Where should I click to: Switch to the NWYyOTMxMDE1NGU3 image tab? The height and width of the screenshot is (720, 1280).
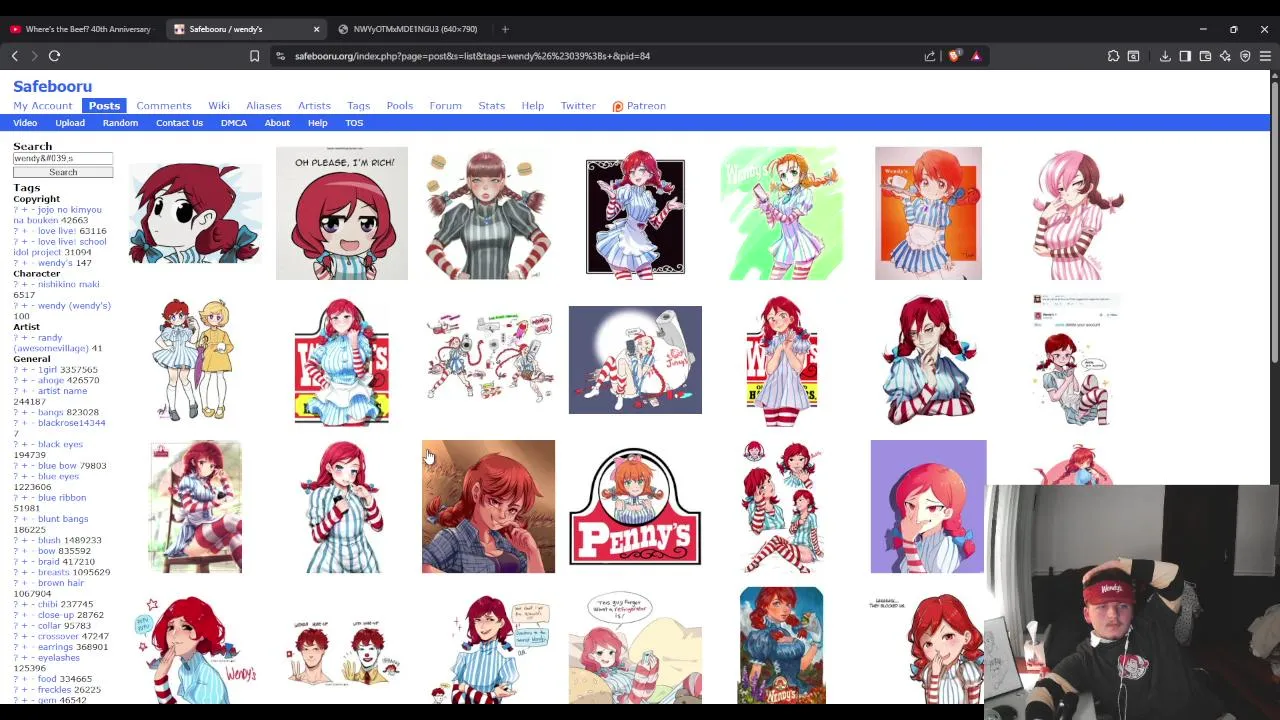point(408,29)
